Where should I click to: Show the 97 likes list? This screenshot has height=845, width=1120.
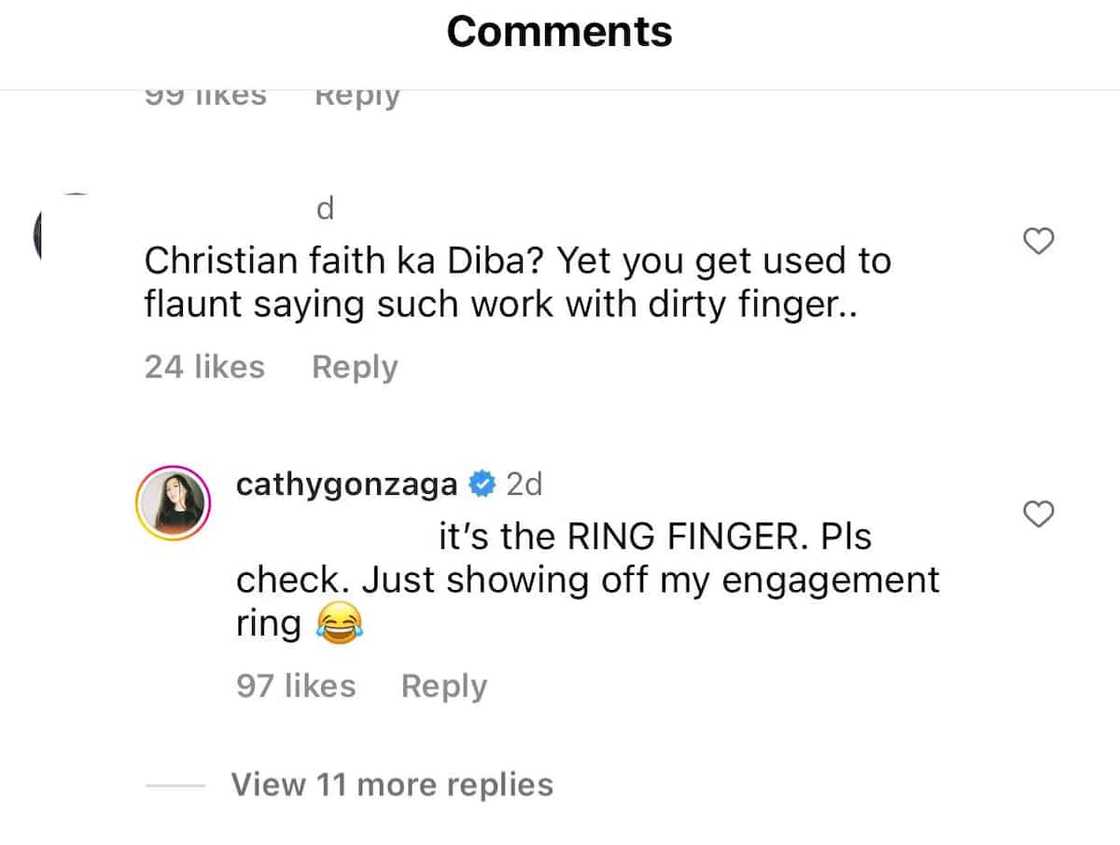tap(296, 686)
